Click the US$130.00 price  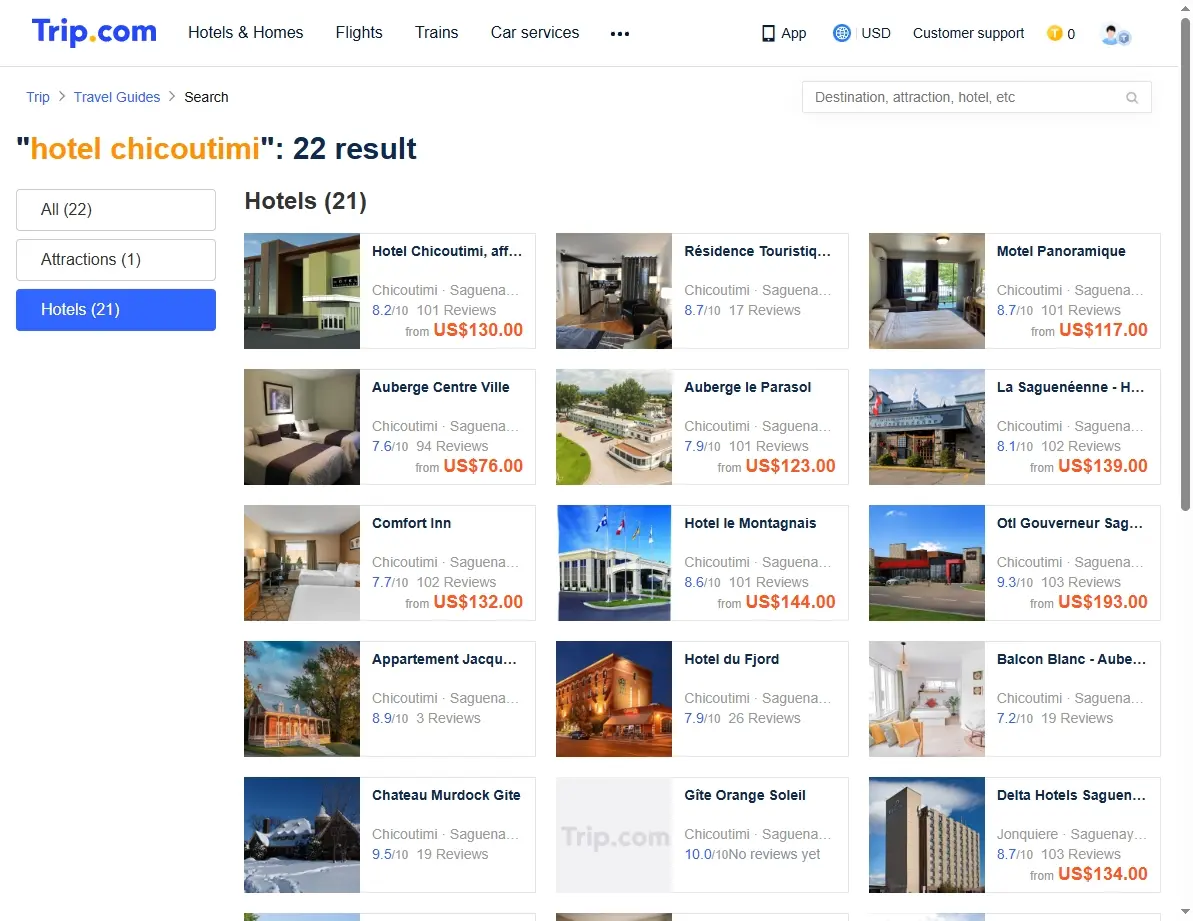(x=478, y=330)
